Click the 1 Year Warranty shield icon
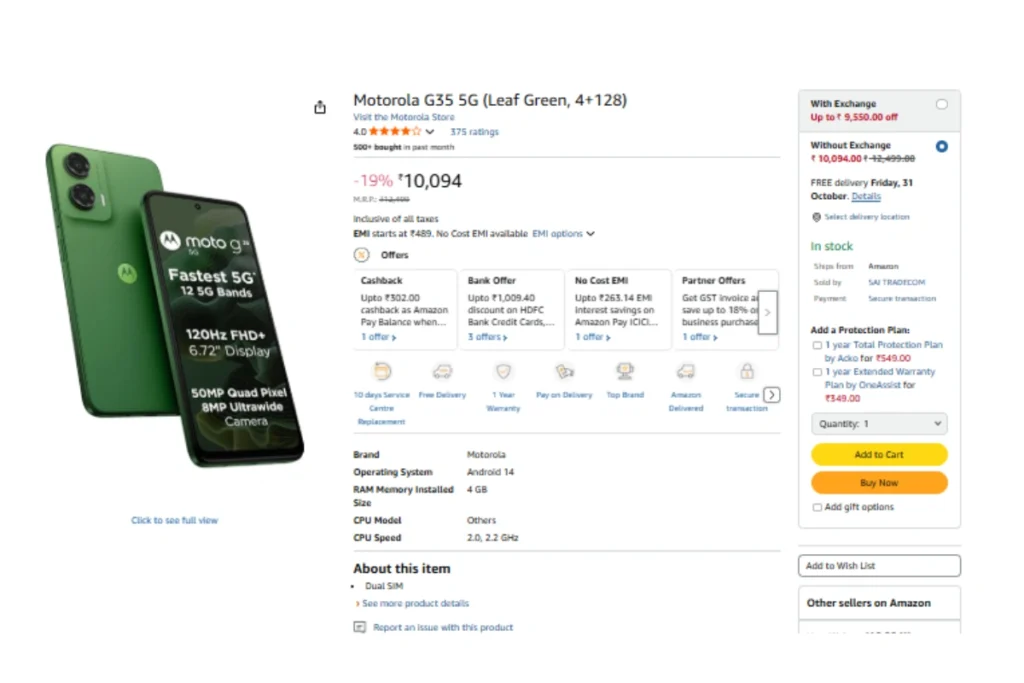The image size is (1024, 683). 504,372
